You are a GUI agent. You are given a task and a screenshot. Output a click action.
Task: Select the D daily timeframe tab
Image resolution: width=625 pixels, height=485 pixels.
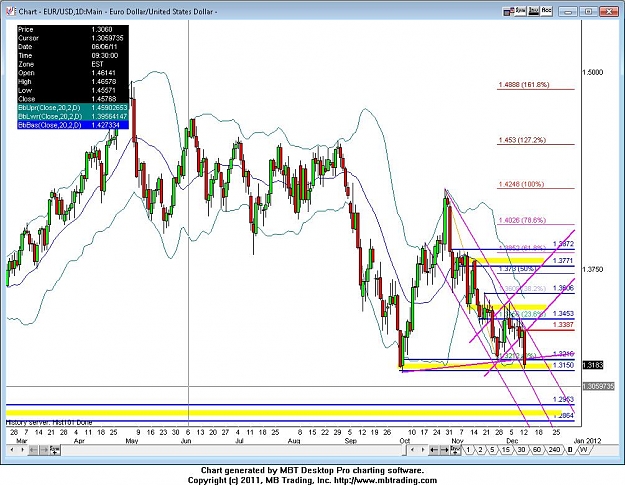(x=570, y=450)
